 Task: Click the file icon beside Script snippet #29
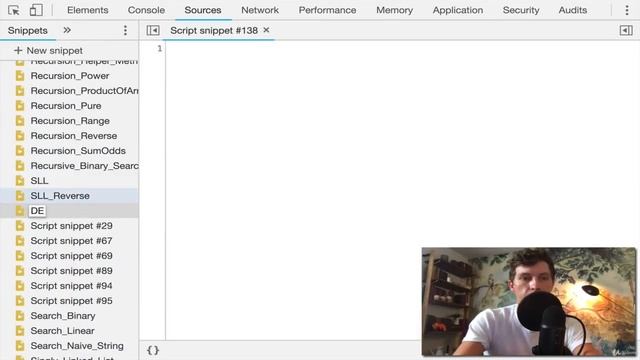[x=20, y=226]
